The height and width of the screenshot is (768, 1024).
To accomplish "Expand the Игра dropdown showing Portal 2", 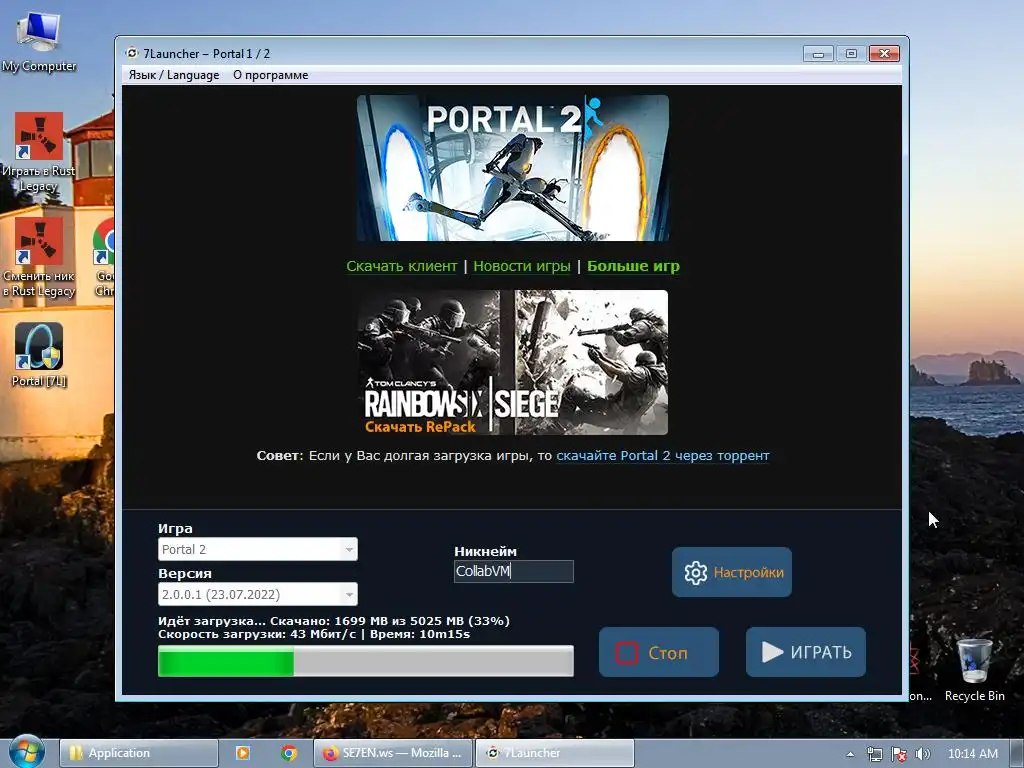I will (x=258, y=549).
